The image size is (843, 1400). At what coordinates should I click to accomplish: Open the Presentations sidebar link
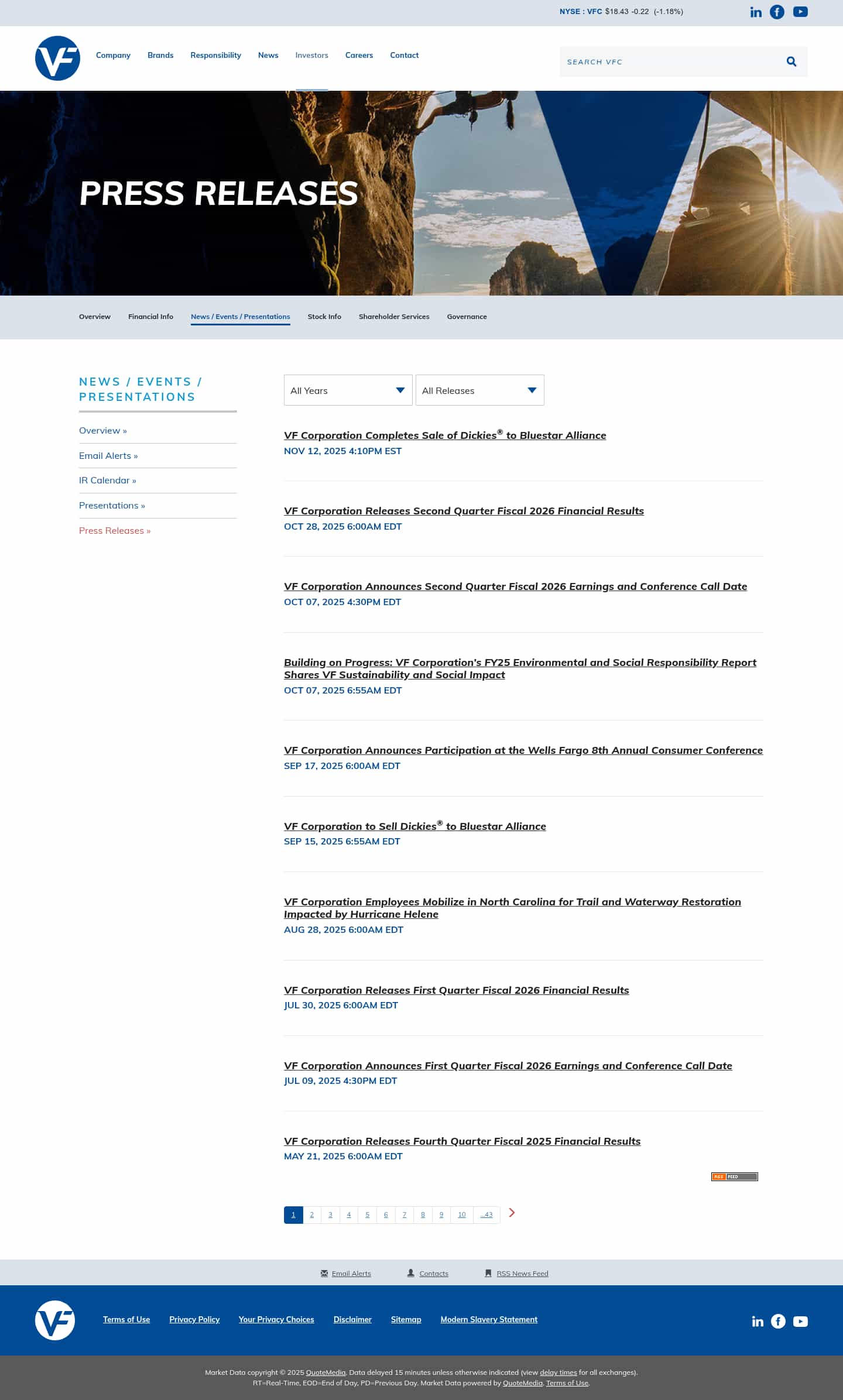point(112,505)
